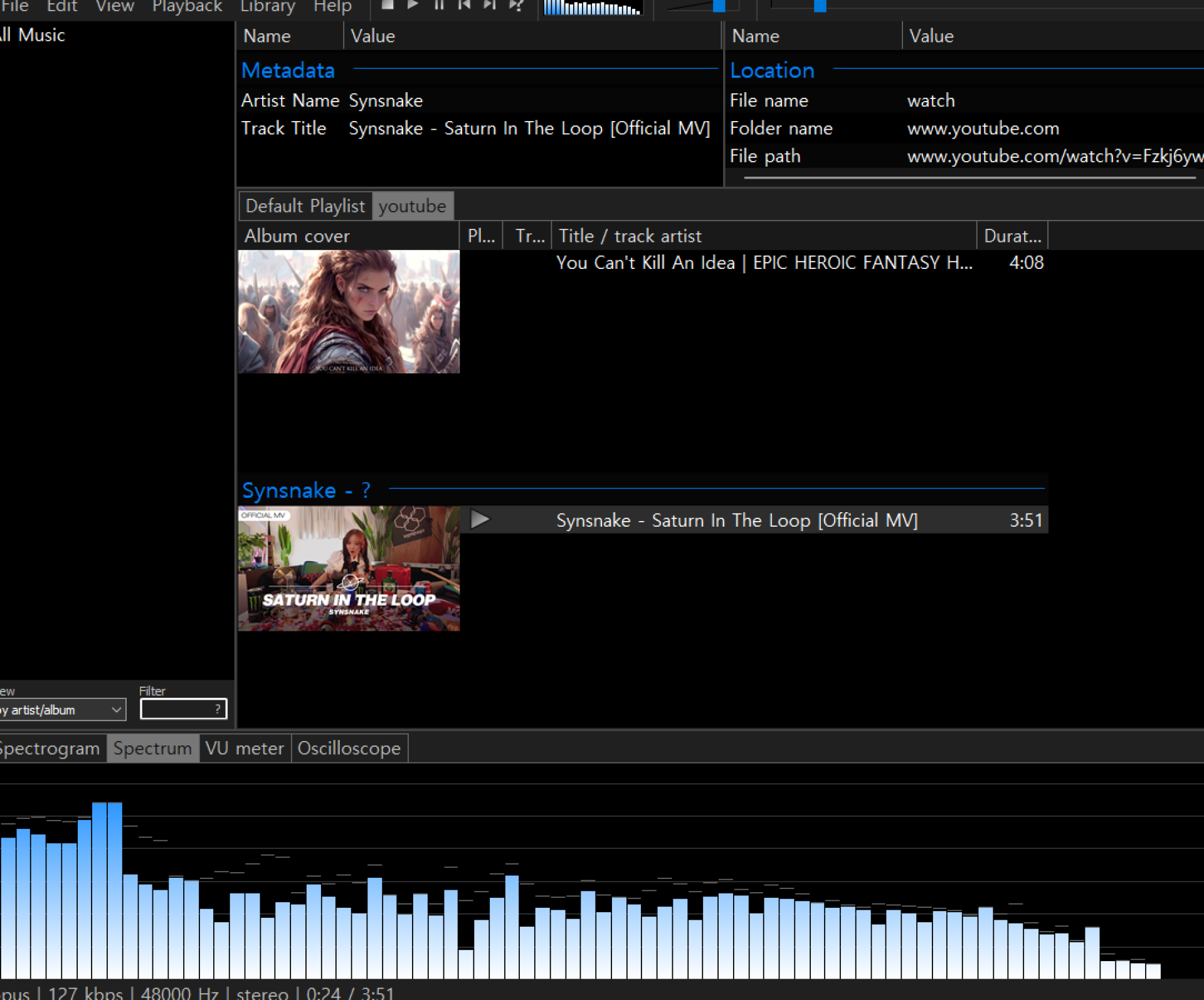Click the random playback button
1204x1000 pixels.
point(516,5)
